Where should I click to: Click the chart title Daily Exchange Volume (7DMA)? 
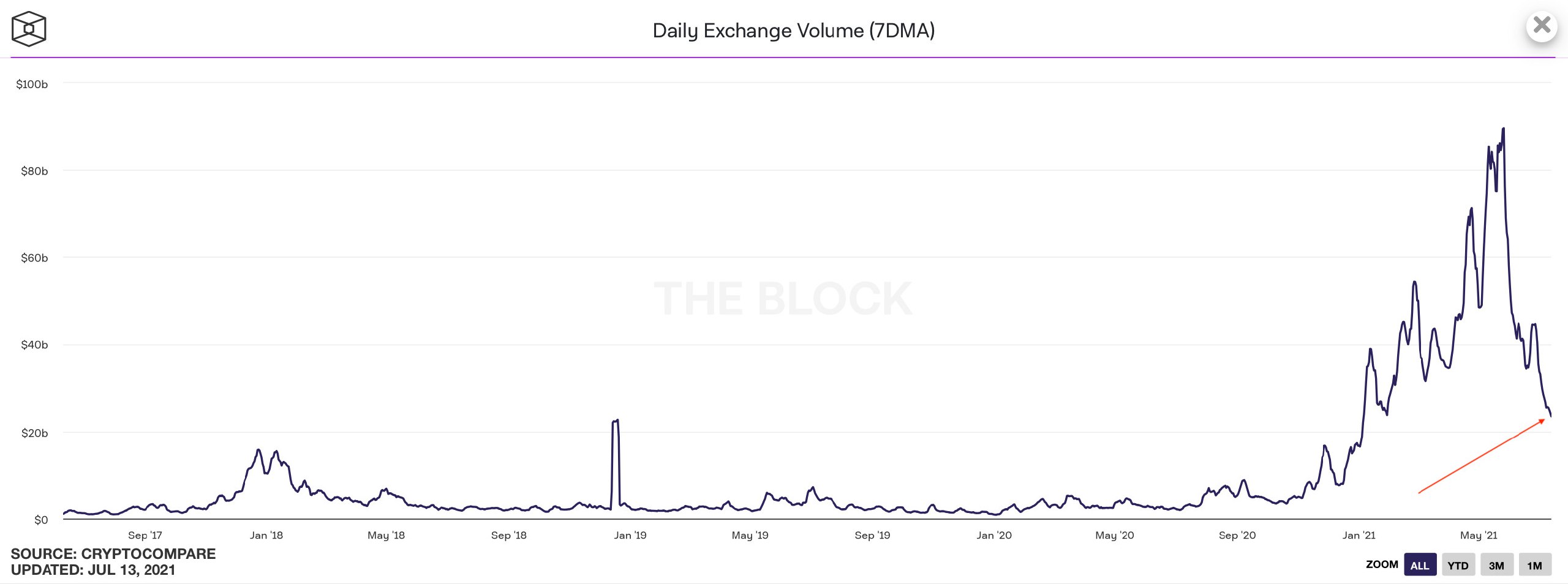[794, 31]
